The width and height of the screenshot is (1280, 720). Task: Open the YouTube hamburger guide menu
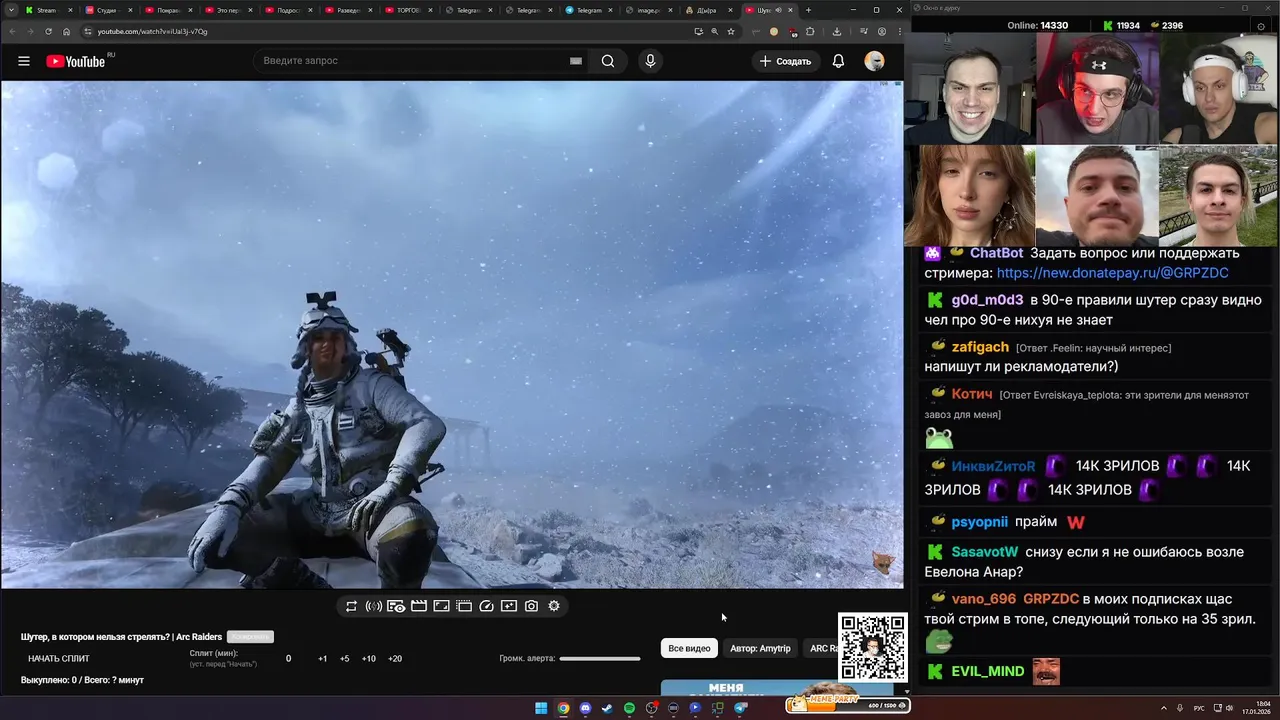pyautogui.click(x=24, y=61)
